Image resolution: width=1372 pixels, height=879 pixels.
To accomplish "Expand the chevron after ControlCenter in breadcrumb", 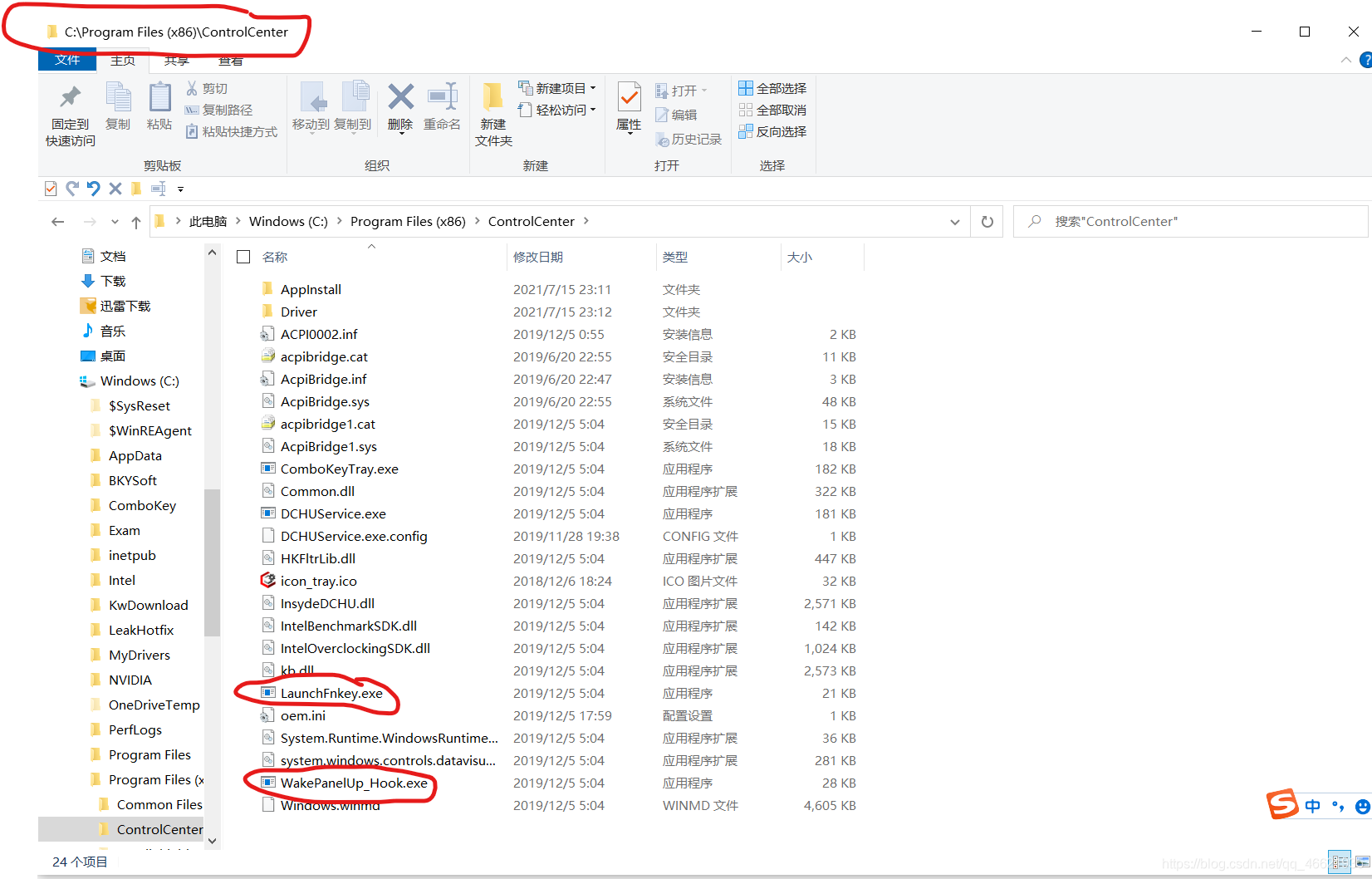I will coord(586,221).
